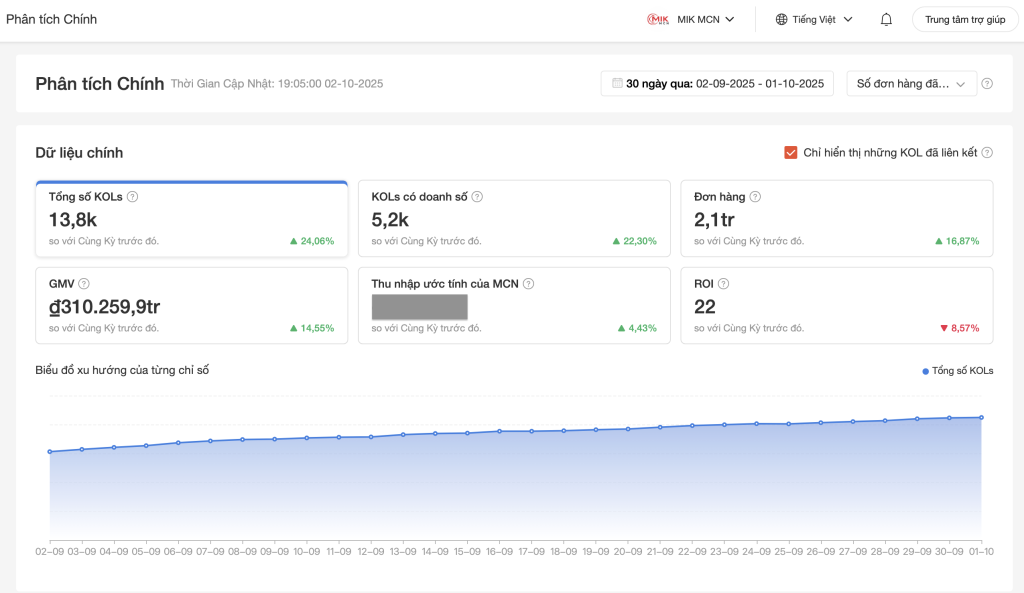
Task: Open the MIK MCN account dropdown
Action: pos(705,19)
